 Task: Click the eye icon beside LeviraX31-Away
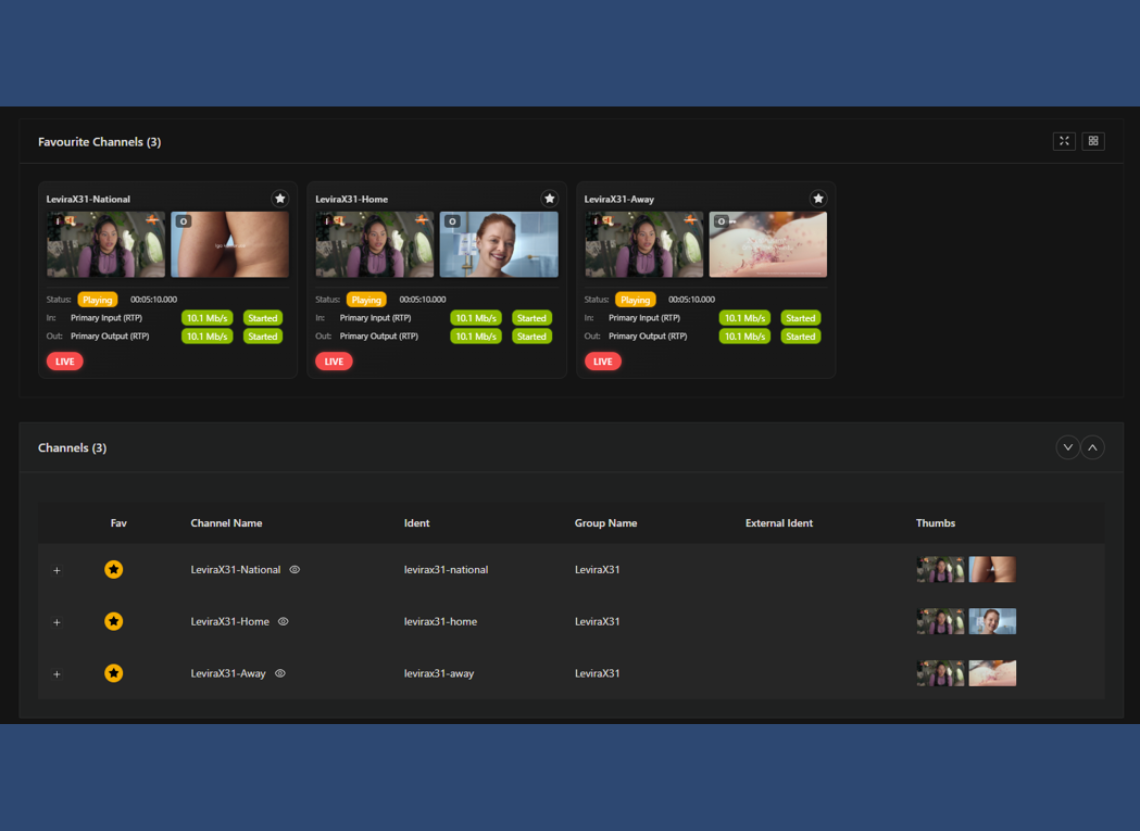pos(280,674)
